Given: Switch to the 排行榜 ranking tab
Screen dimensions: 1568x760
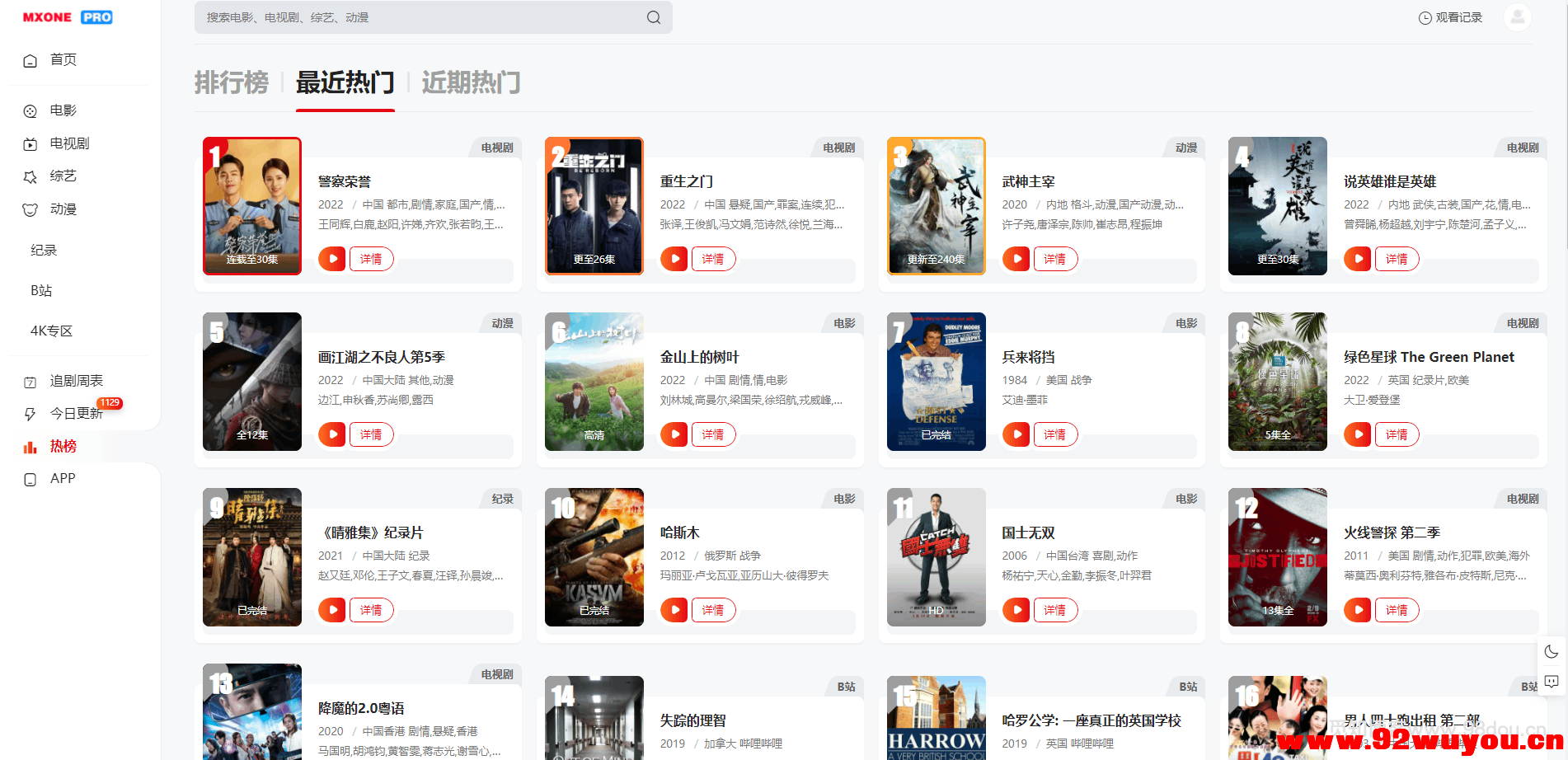Looking at the screenshot, I should [232, 82].
